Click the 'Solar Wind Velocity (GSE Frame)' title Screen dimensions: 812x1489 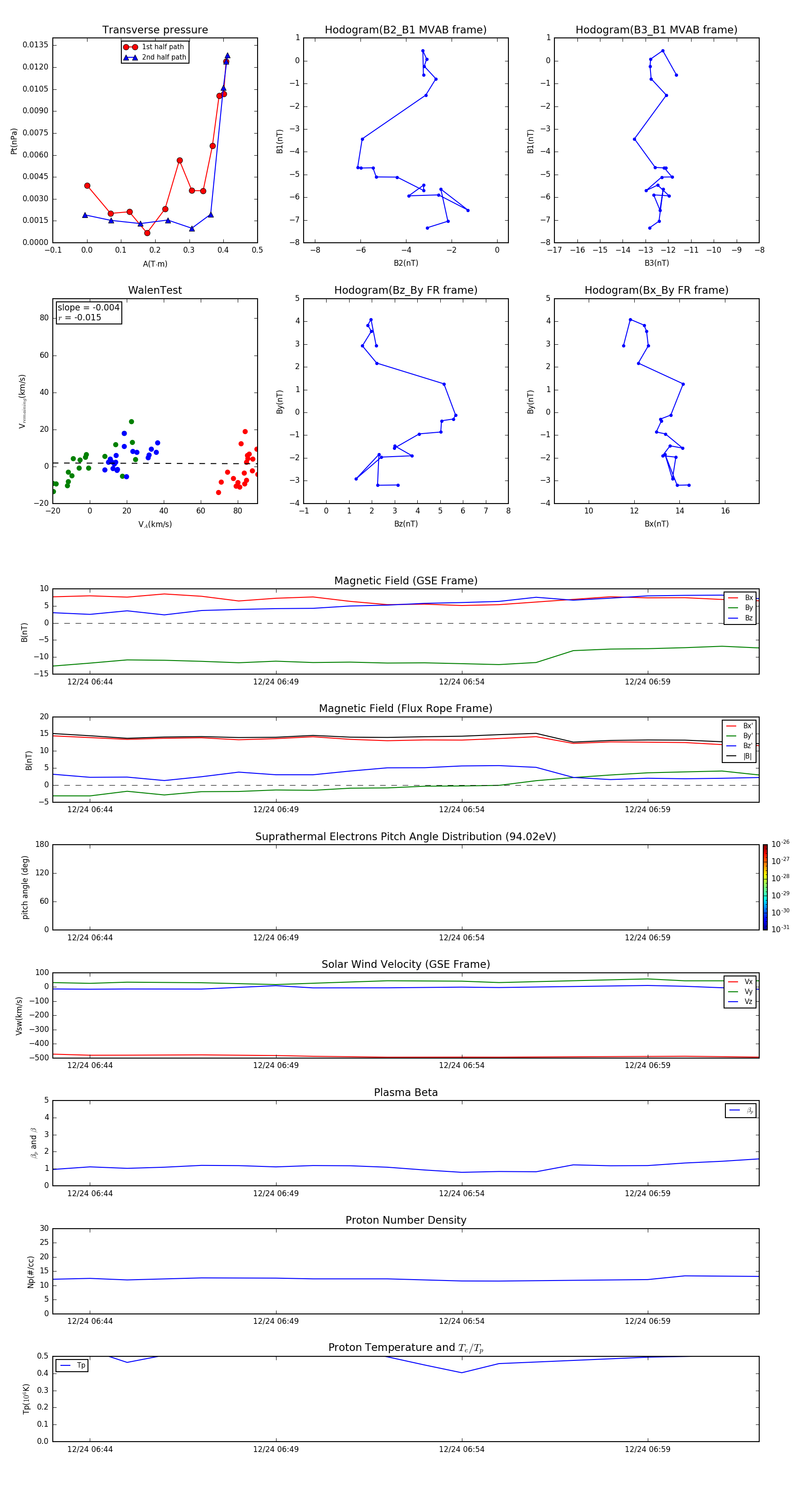[406, 964]
